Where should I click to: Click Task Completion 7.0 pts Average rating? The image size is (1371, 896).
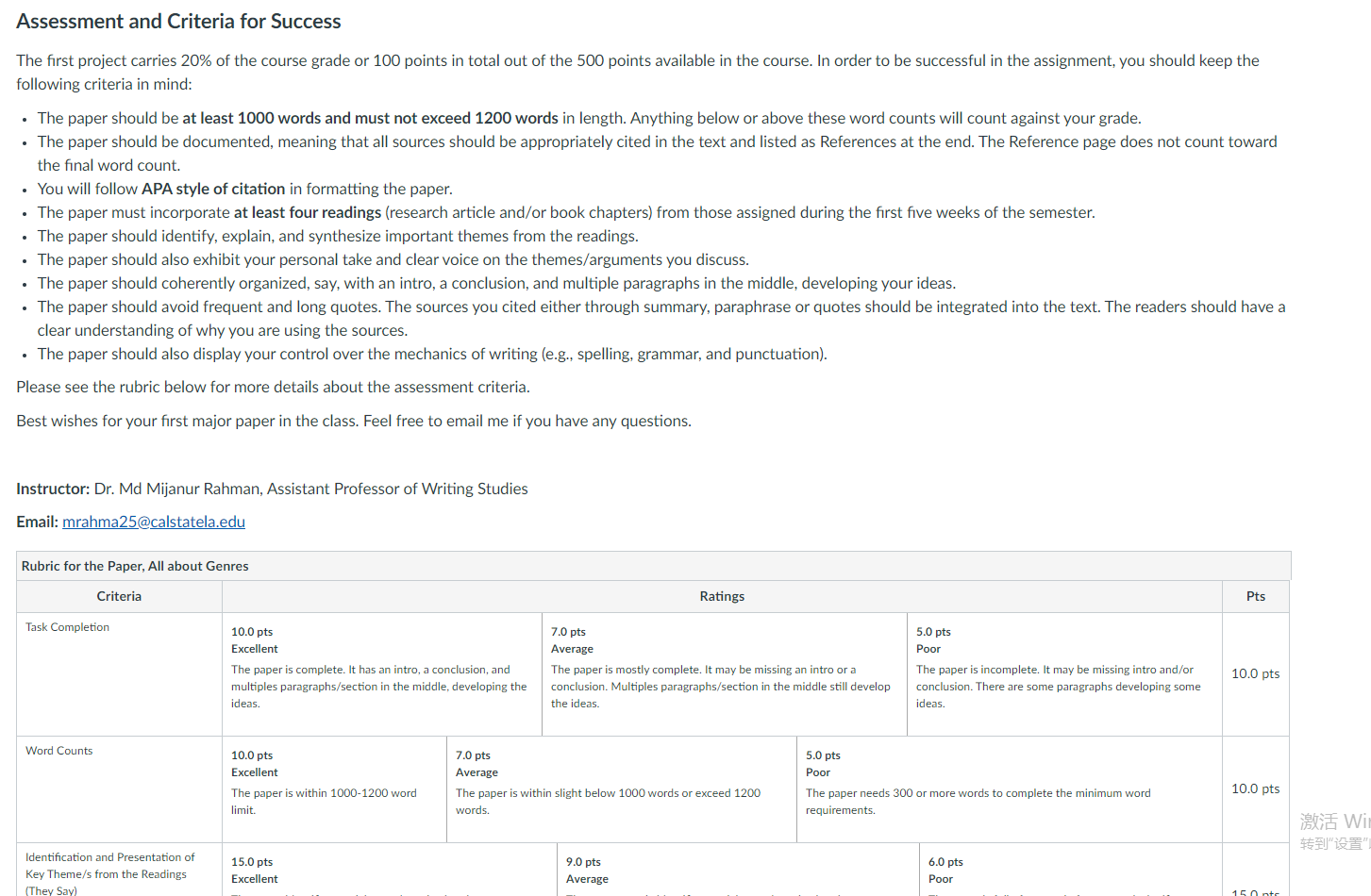point(725,674)
